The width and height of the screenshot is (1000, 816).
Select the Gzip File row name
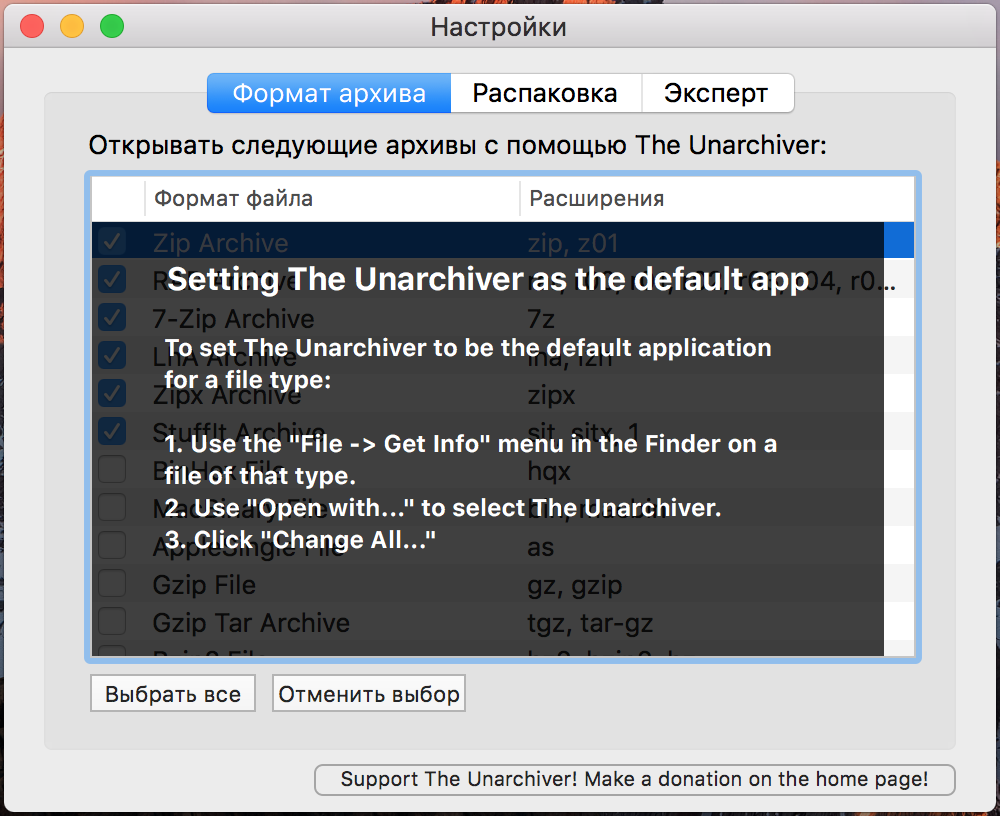tap(204, 584)
